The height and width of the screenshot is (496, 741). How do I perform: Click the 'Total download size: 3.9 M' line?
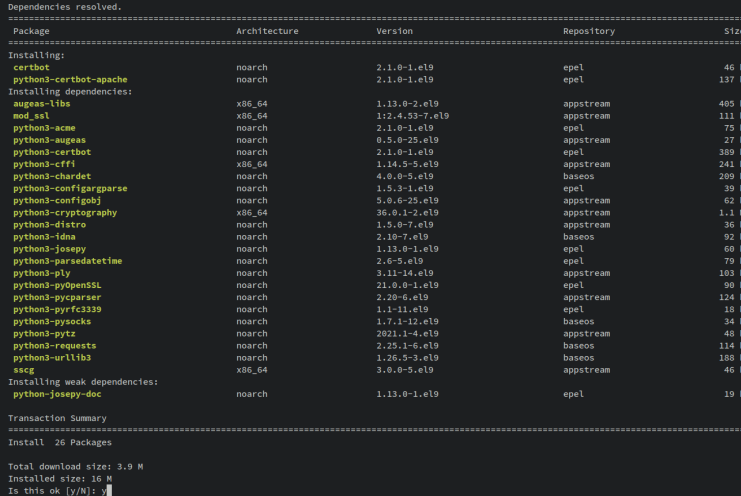[75, 466]
